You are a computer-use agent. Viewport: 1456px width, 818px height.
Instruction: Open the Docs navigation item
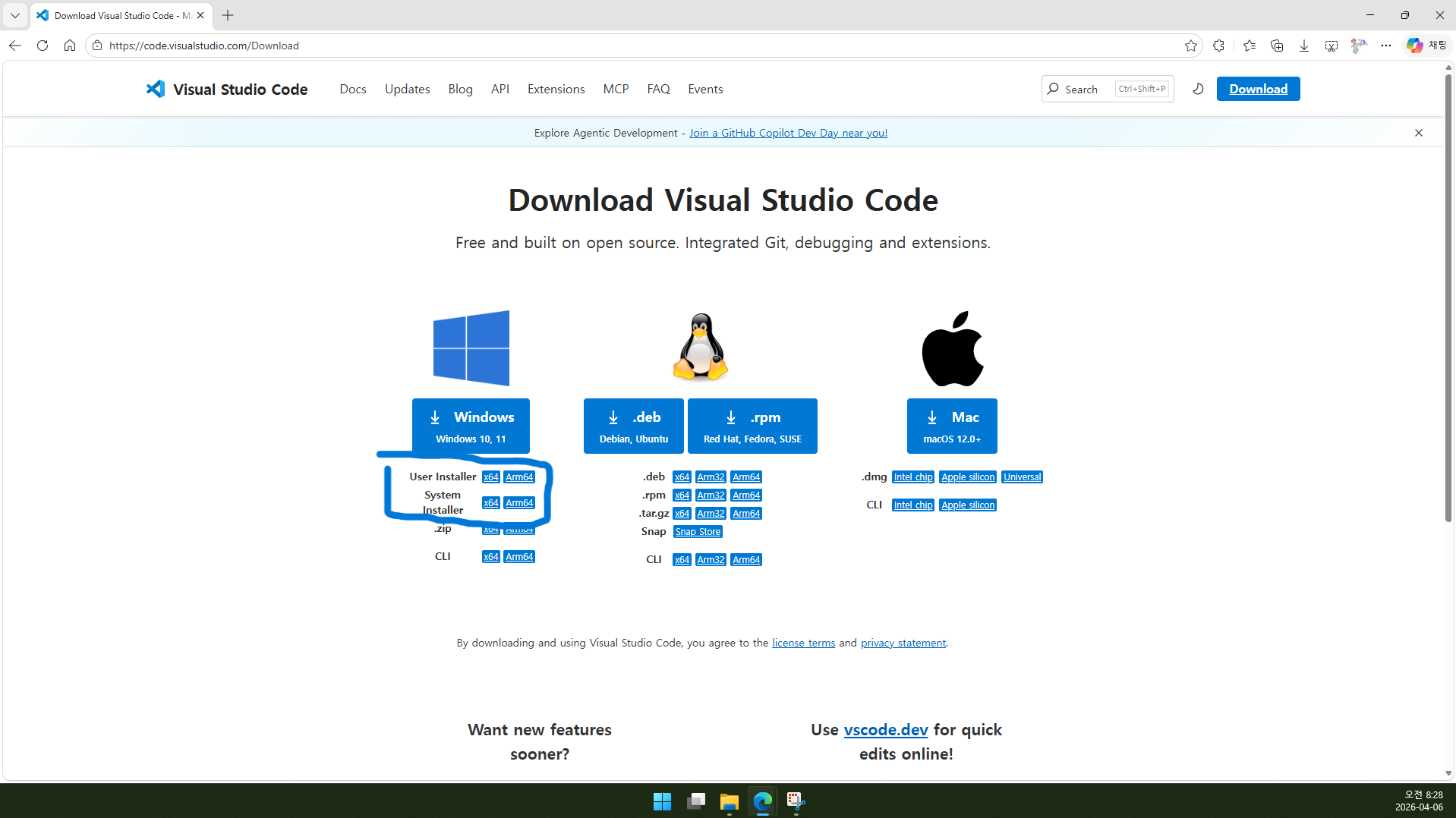(x=353, y=89)
